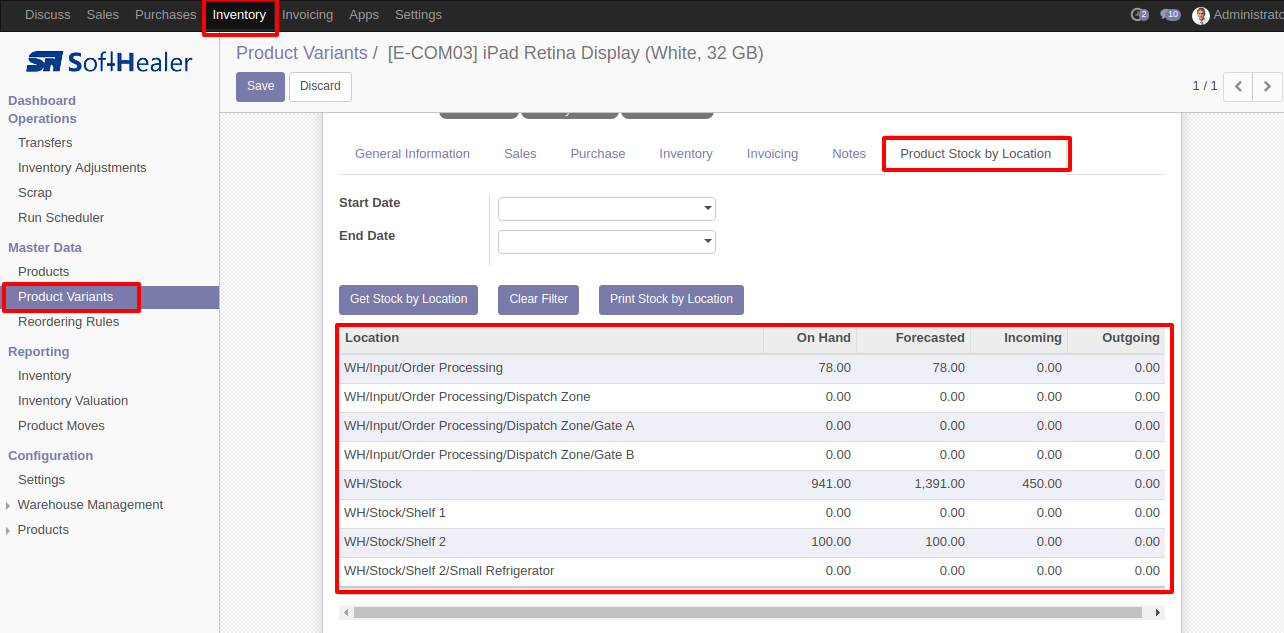Viewport: 1284px width, 633px height.
Task: Open Inventory report under Reporting
Action: 45,376
